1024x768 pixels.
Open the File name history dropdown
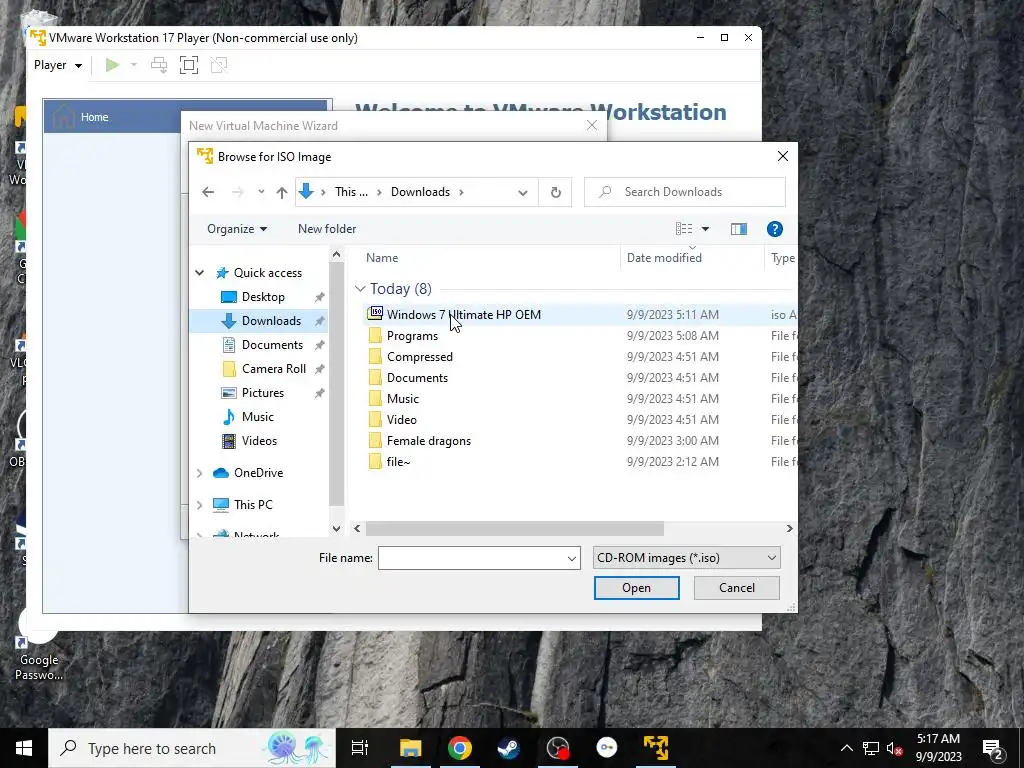[571, 558]
